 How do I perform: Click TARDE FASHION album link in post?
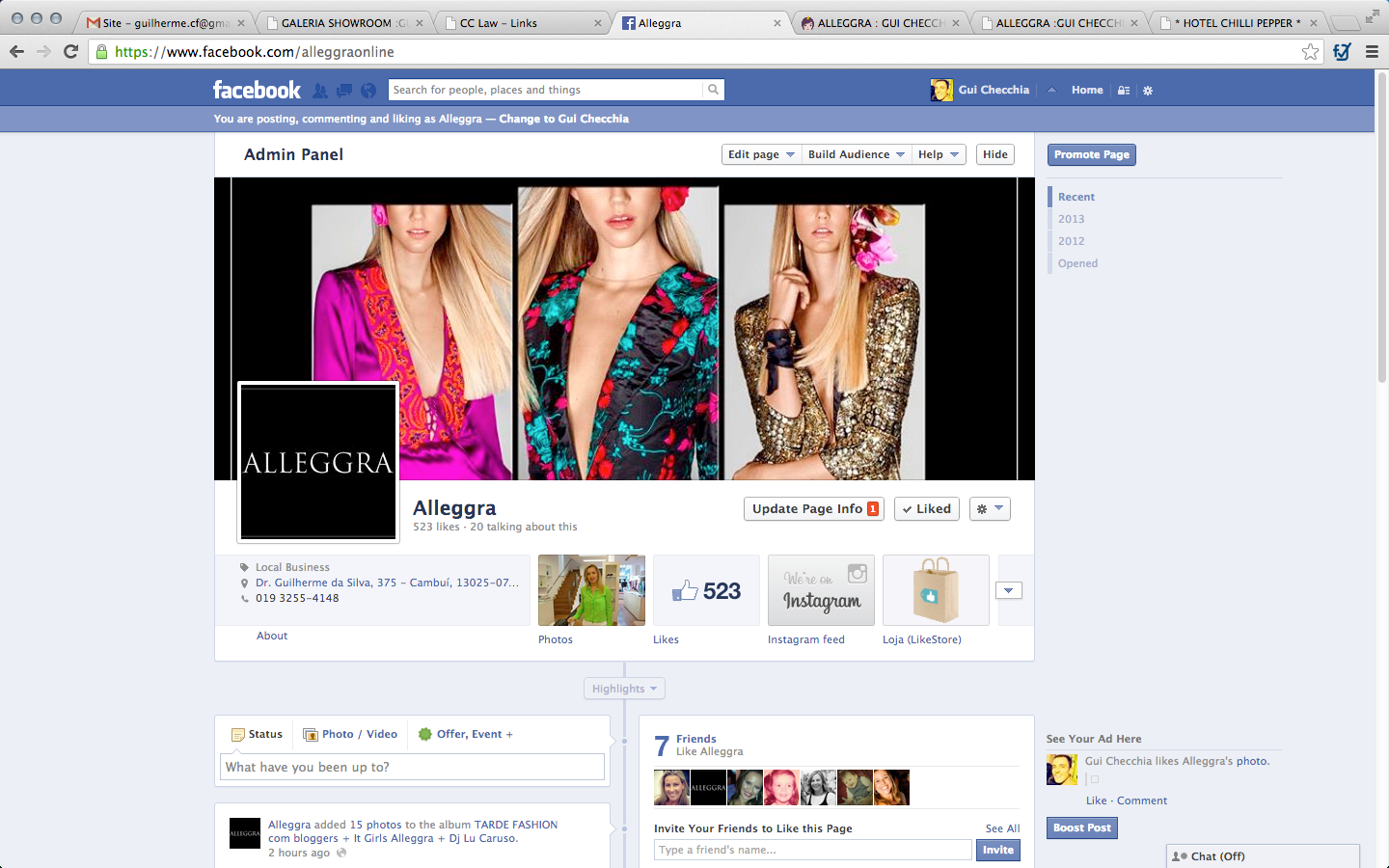516,825
